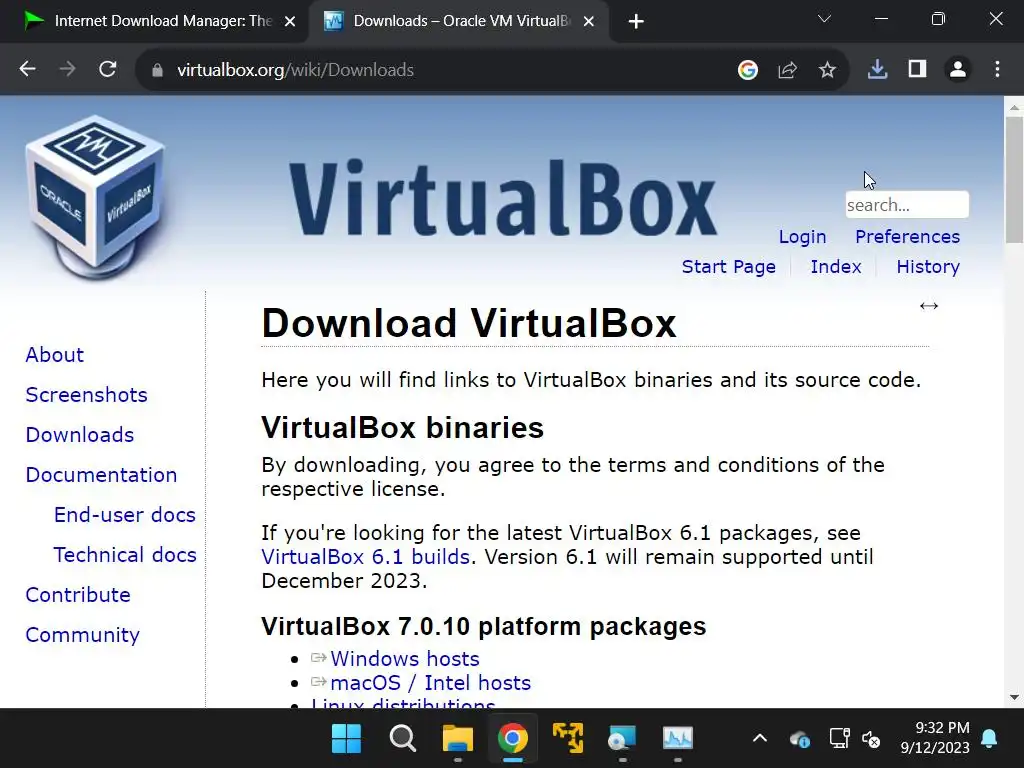This screenshot has height=768, width=1024.
Task: Open the yellow arrows app on taskbar
Action: pyautogui.click(x=568, y=739)
